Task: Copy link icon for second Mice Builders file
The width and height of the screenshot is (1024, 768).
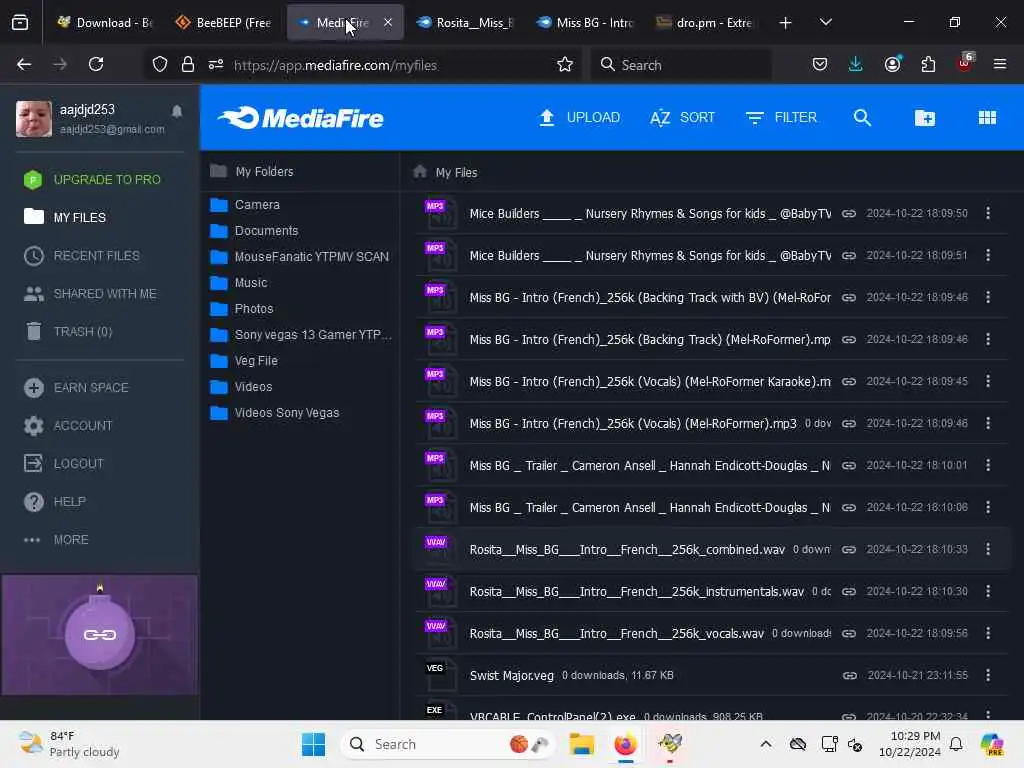Action: tap(848, 255)
